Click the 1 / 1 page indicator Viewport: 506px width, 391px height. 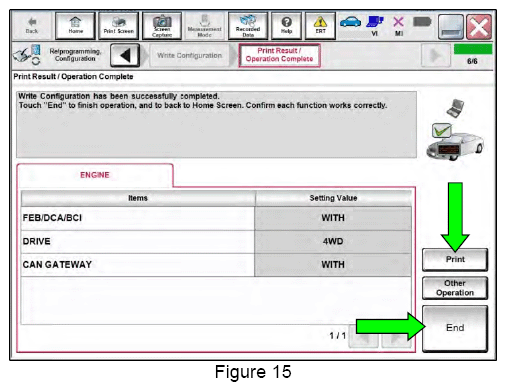tap(337, 336)
